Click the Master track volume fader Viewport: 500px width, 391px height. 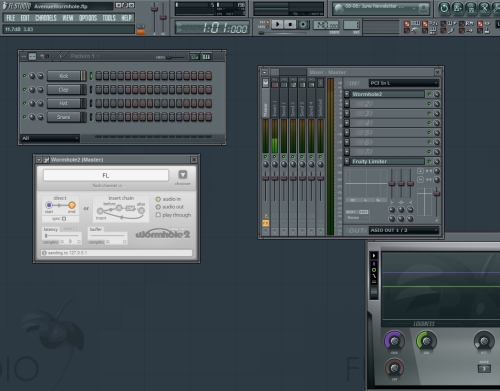[x=266, y=179]
